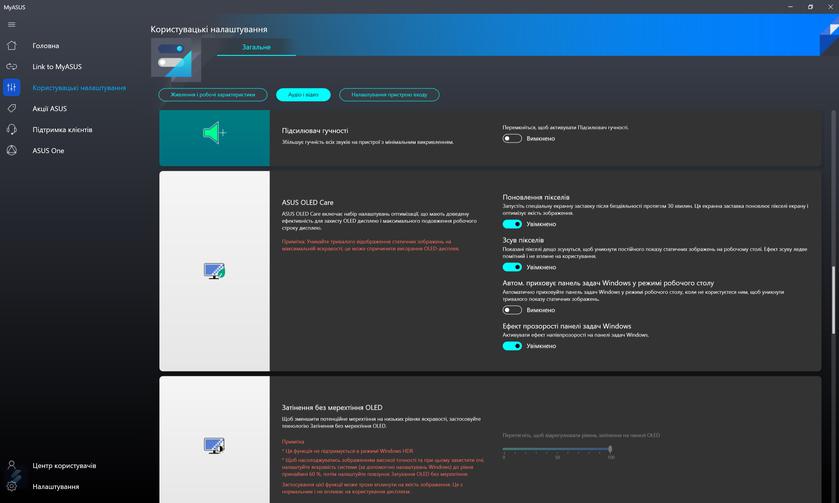Viewport: 839px width, 503px height.
Task: Open the Налаштування пристрою входу filter
Action: click(389, 95)
